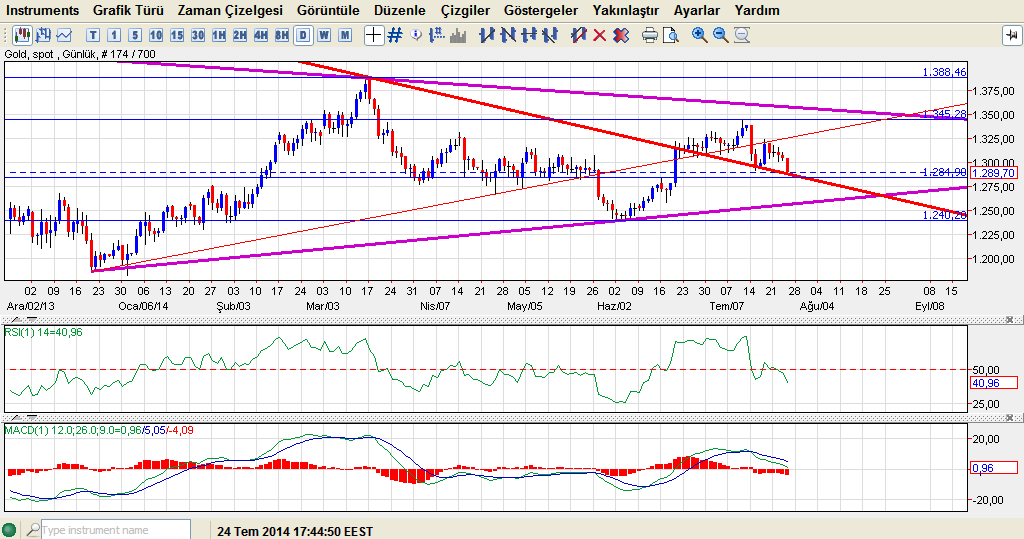
Task: Open print preview icon
Action: 671,35
